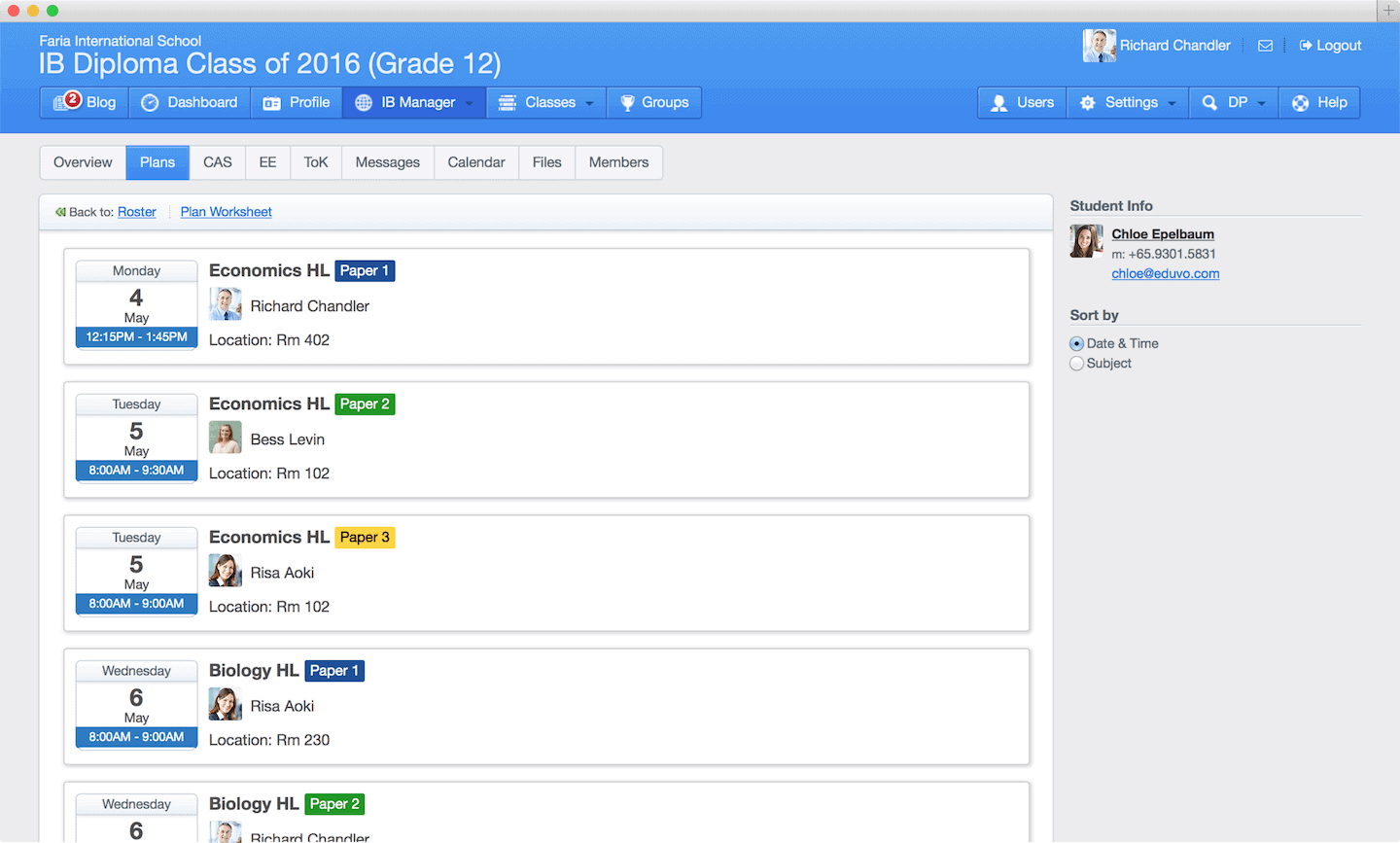Open the Blog notifications icon
Viewport: 1400px width, 843px height.
point(67,101)
